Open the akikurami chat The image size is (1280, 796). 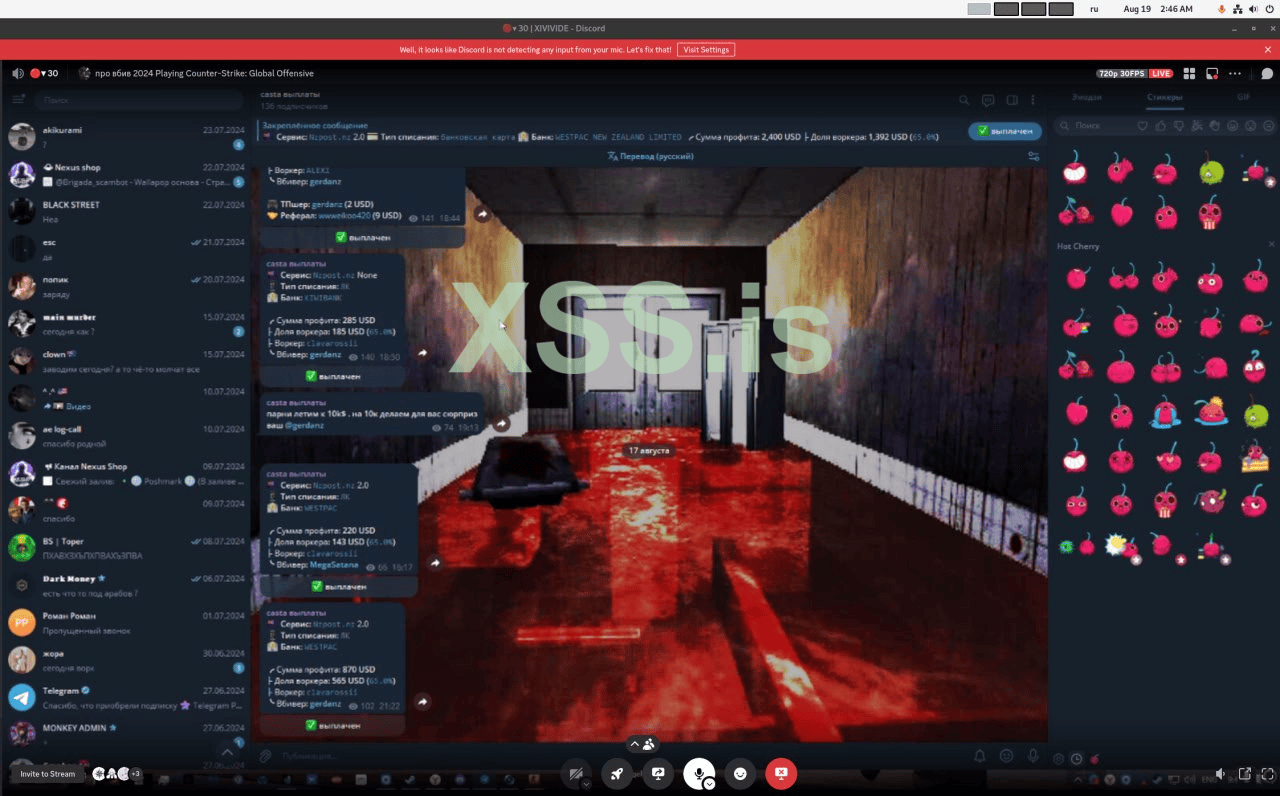125,137
